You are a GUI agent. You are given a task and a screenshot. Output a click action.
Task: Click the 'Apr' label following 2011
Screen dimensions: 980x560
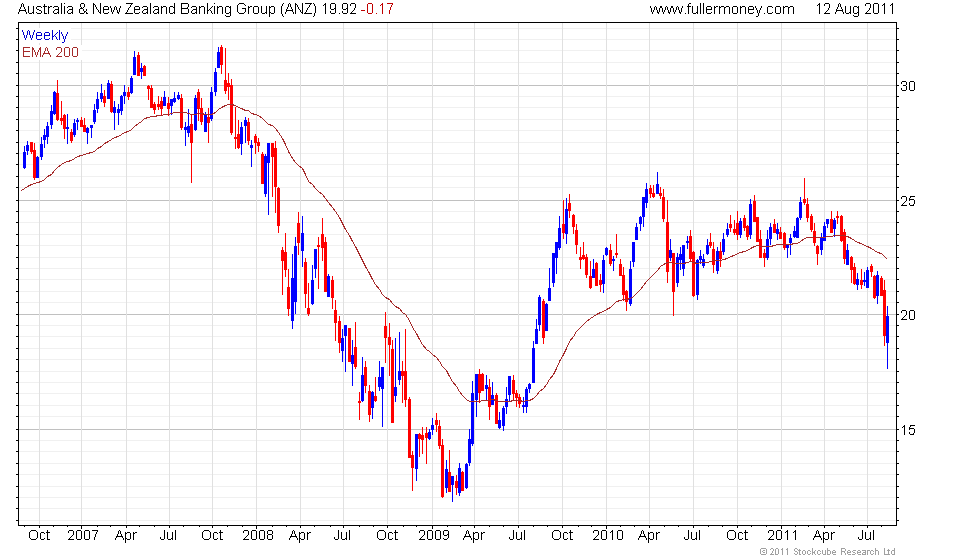pos(824,536)
